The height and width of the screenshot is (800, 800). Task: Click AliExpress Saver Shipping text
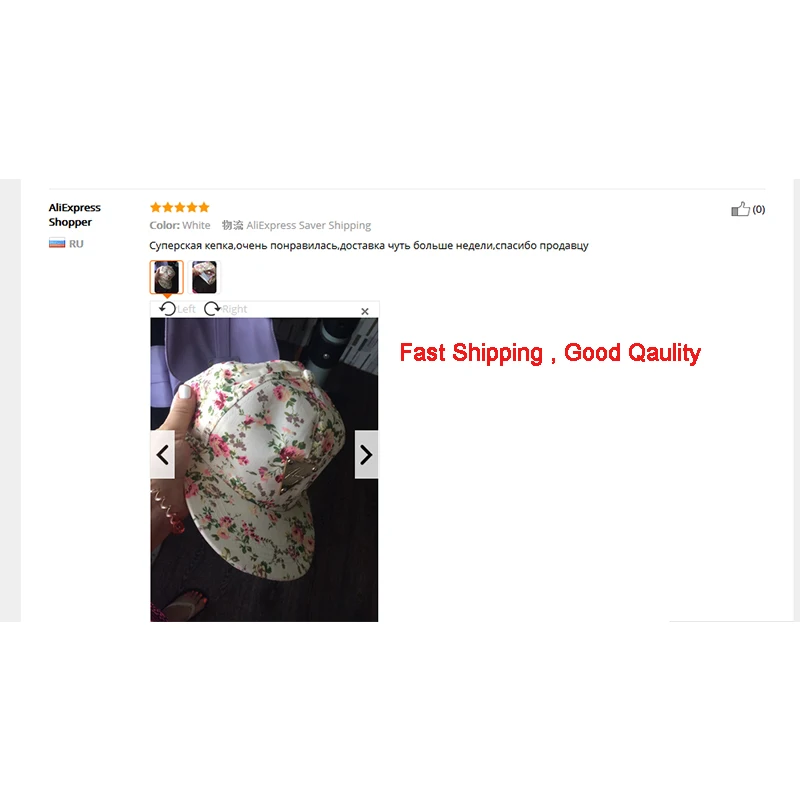[x=309, y=226]
